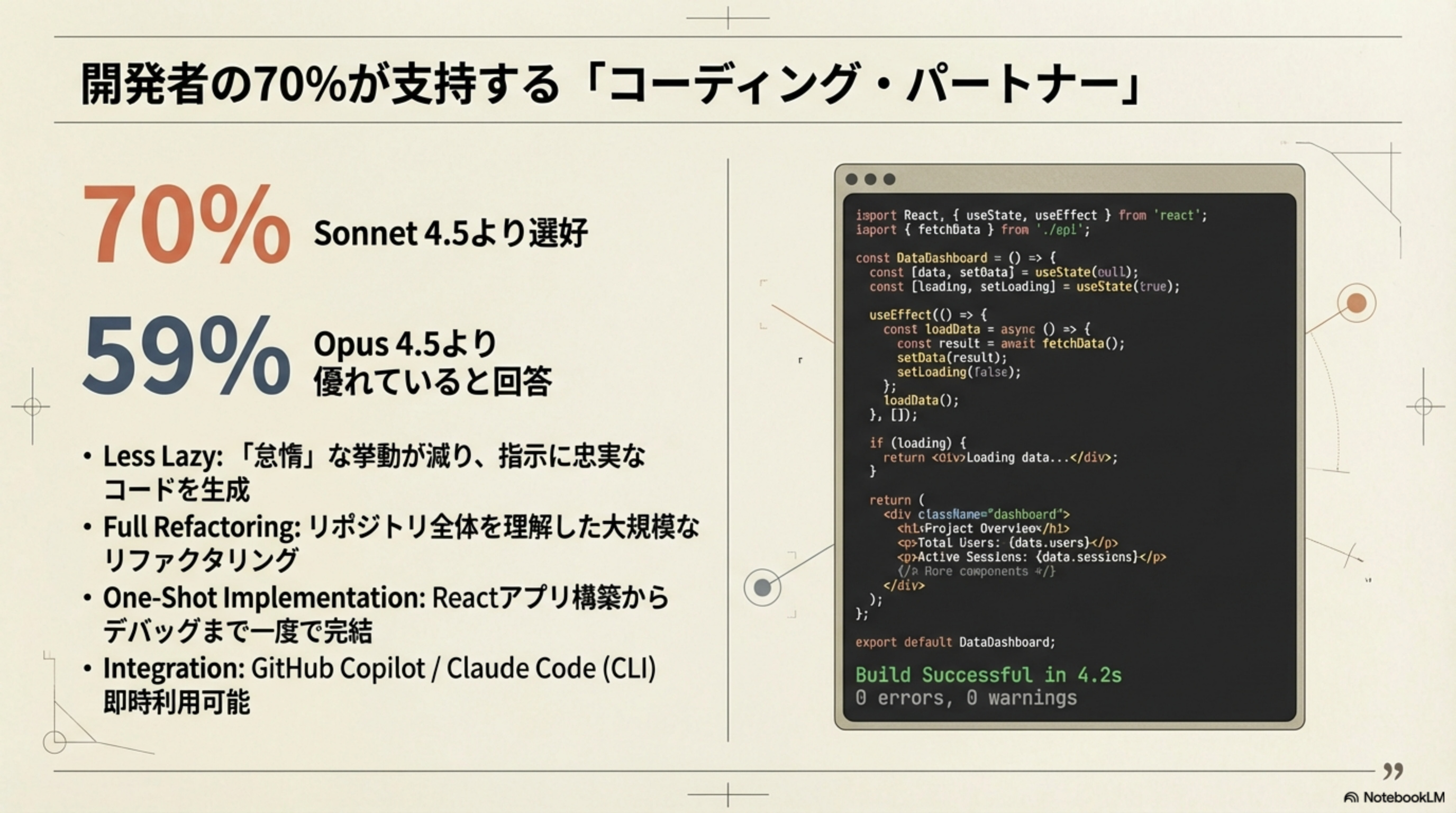Click the third dot in code window title bar

point(889,179)
